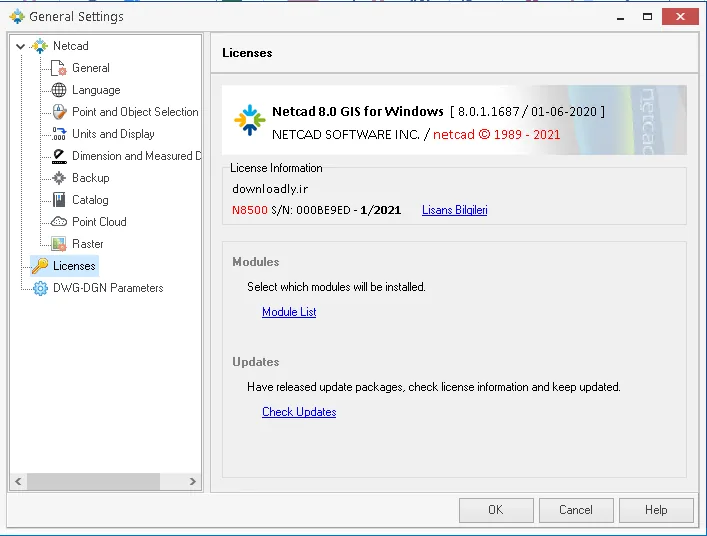The image size is (707, 536).
Task: Open Point and Object Selection settings
Action: point(135,112)
